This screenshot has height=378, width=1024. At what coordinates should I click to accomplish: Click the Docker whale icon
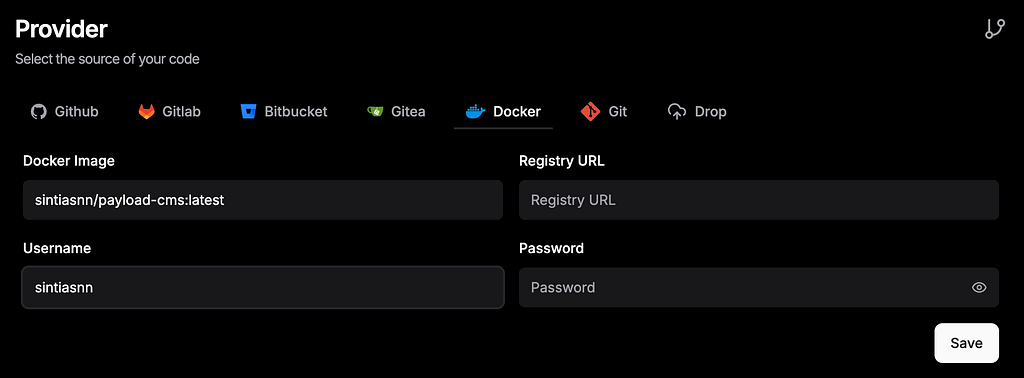coord(475,112)
